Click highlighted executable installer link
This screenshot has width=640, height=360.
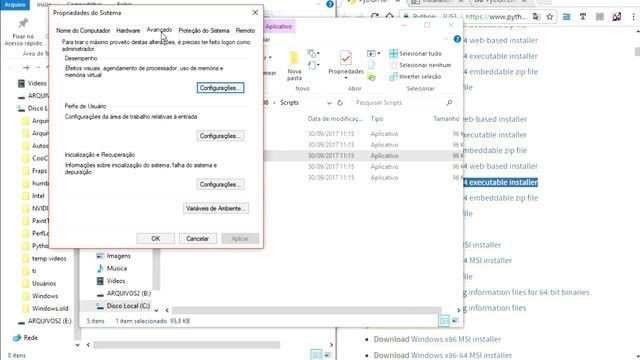[x=501, y=182]
